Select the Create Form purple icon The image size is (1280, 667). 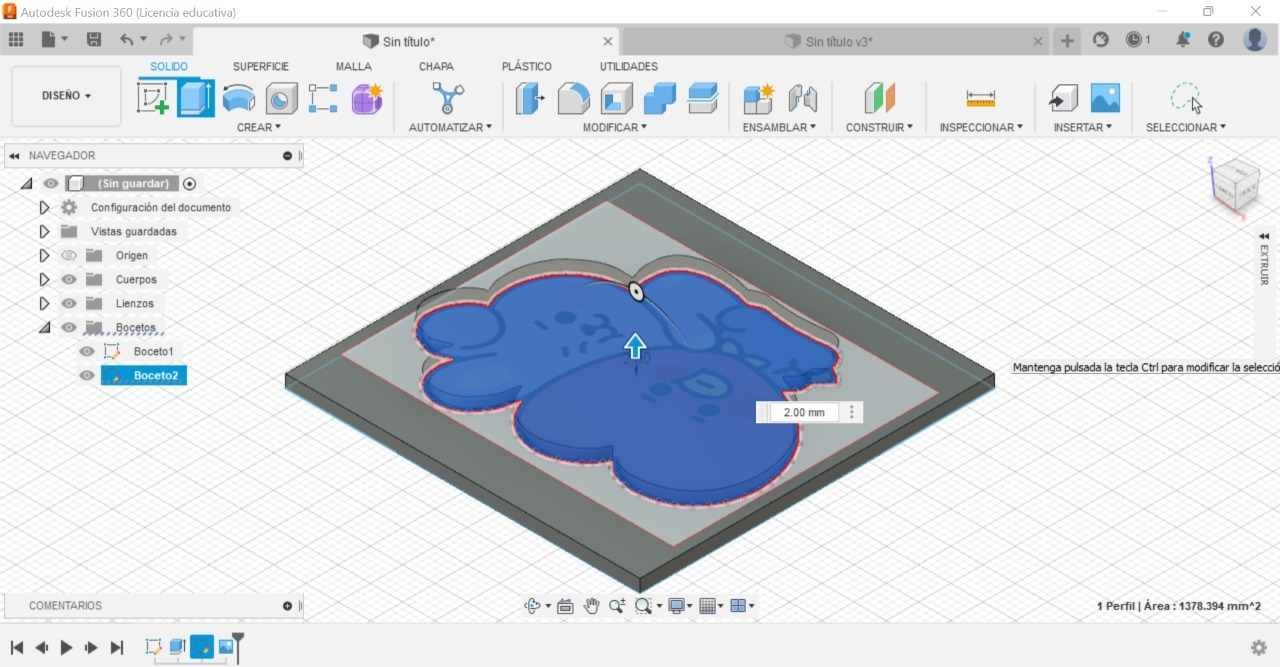(367, 98)
